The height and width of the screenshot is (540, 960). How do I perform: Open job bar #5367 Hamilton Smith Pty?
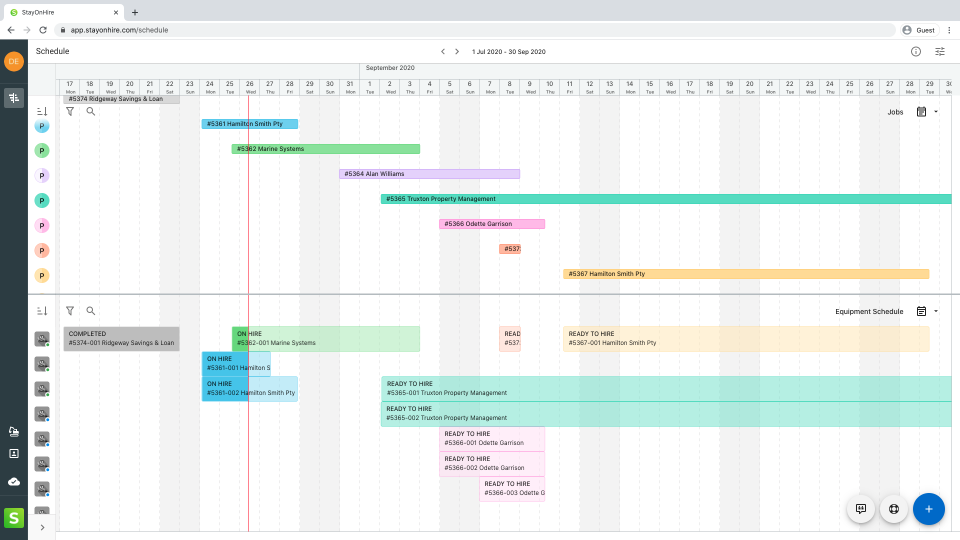tap(746, 274)
